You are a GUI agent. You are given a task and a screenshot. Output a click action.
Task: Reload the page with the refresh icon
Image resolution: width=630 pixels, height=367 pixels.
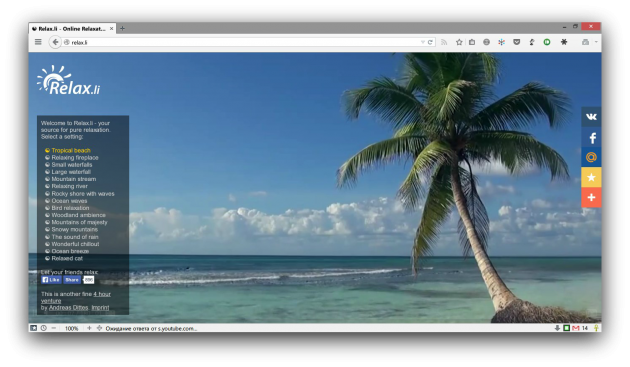430,42
